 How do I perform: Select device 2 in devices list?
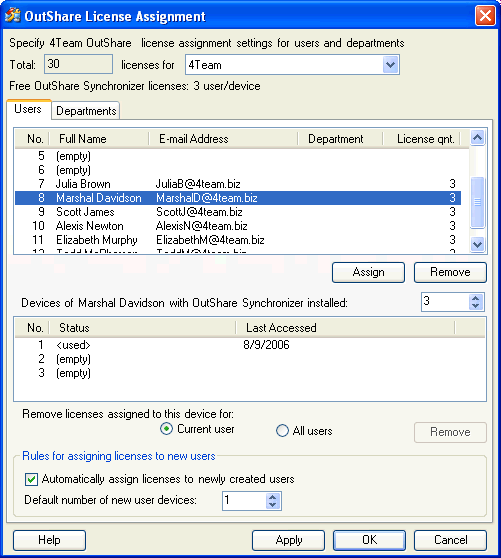[250, 359]
